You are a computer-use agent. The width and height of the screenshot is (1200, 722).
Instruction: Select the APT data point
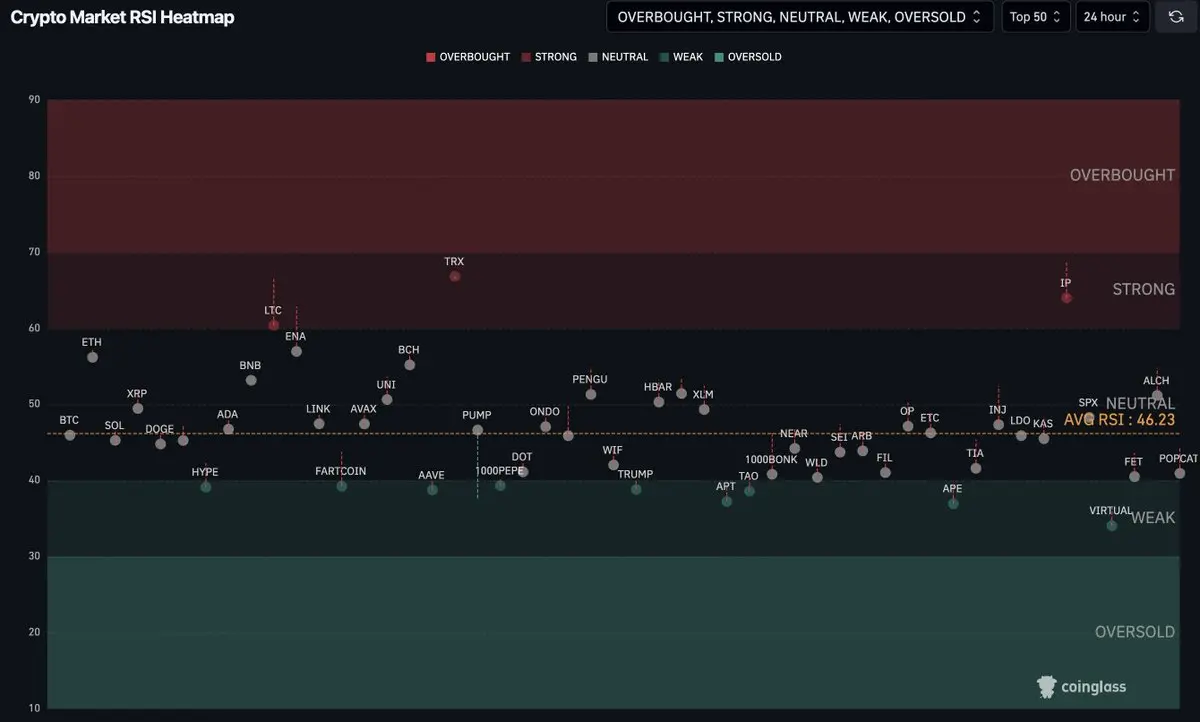727,501
